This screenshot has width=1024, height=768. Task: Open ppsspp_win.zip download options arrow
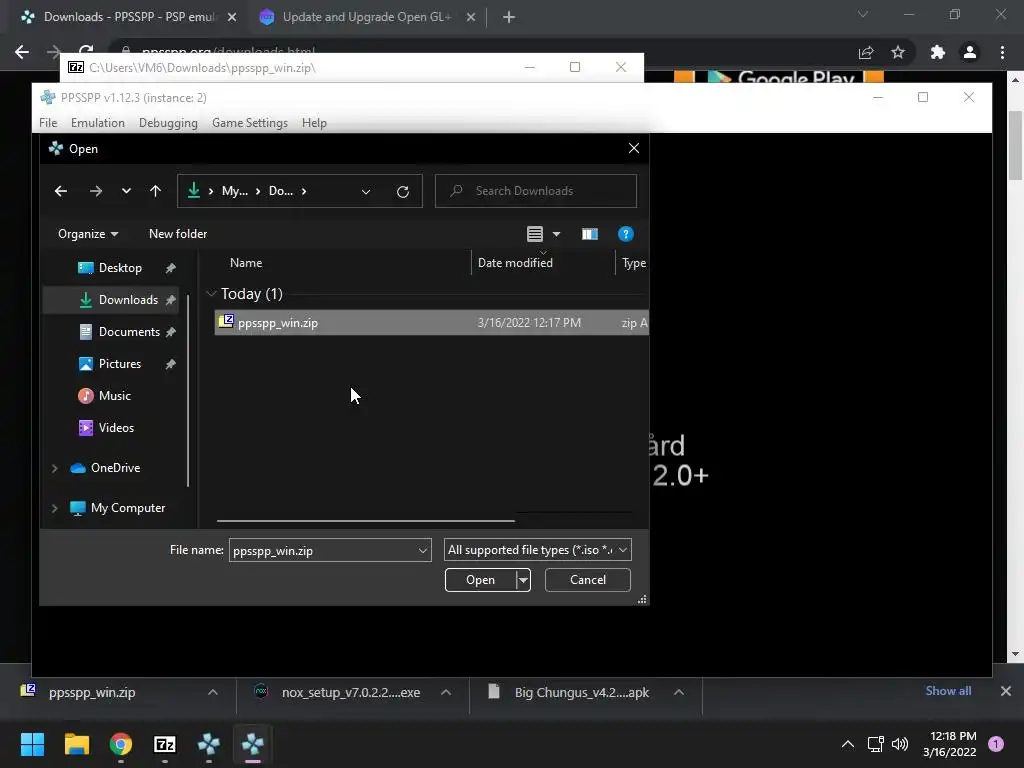tap(213, 692)
